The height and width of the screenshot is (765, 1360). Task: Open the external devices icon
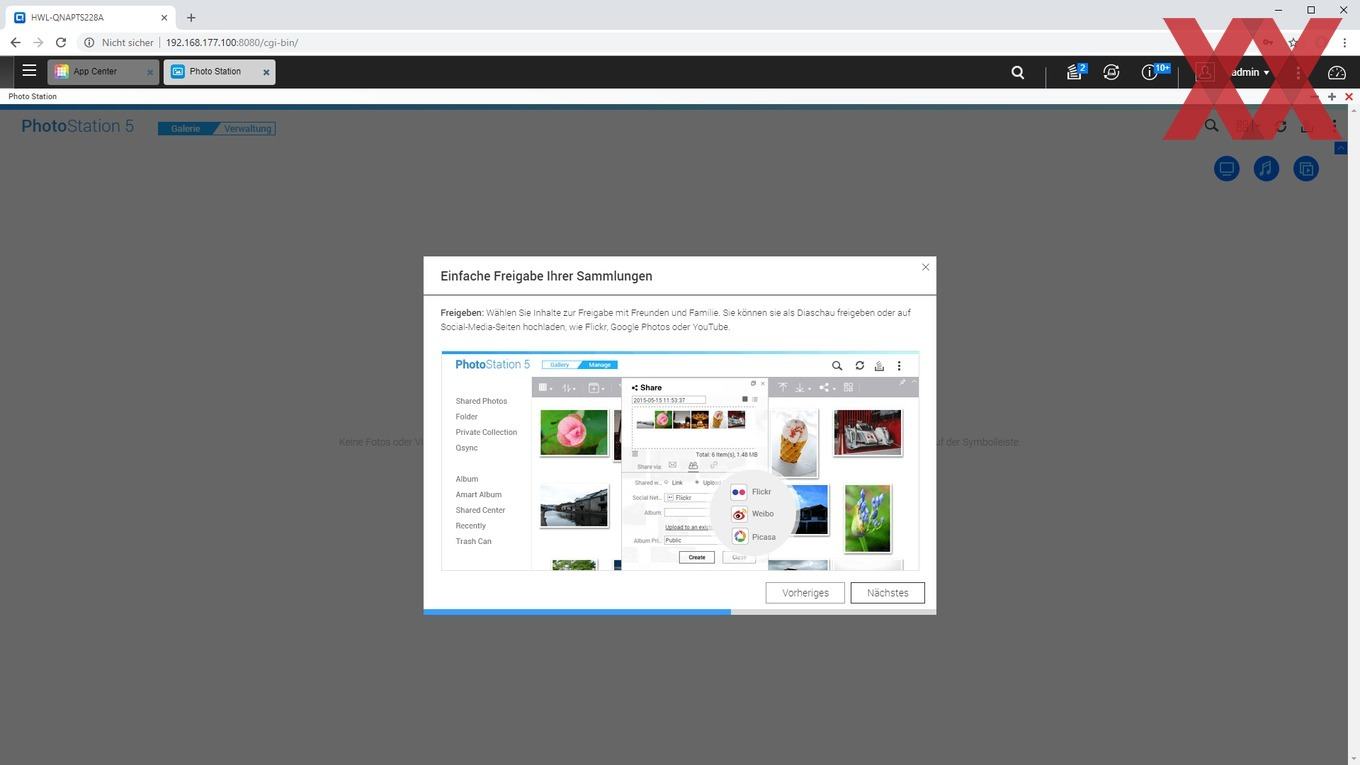point(1111,72)
